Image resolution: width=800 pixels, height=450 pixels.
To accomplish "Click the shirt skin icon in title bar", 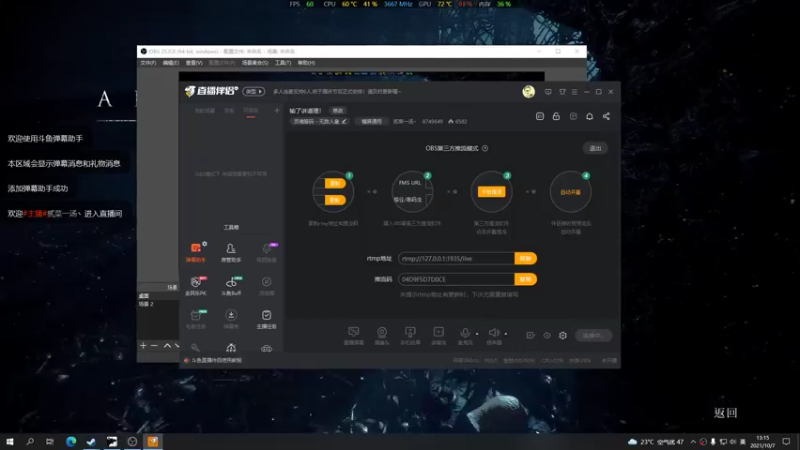I will (x=562, y=92).
